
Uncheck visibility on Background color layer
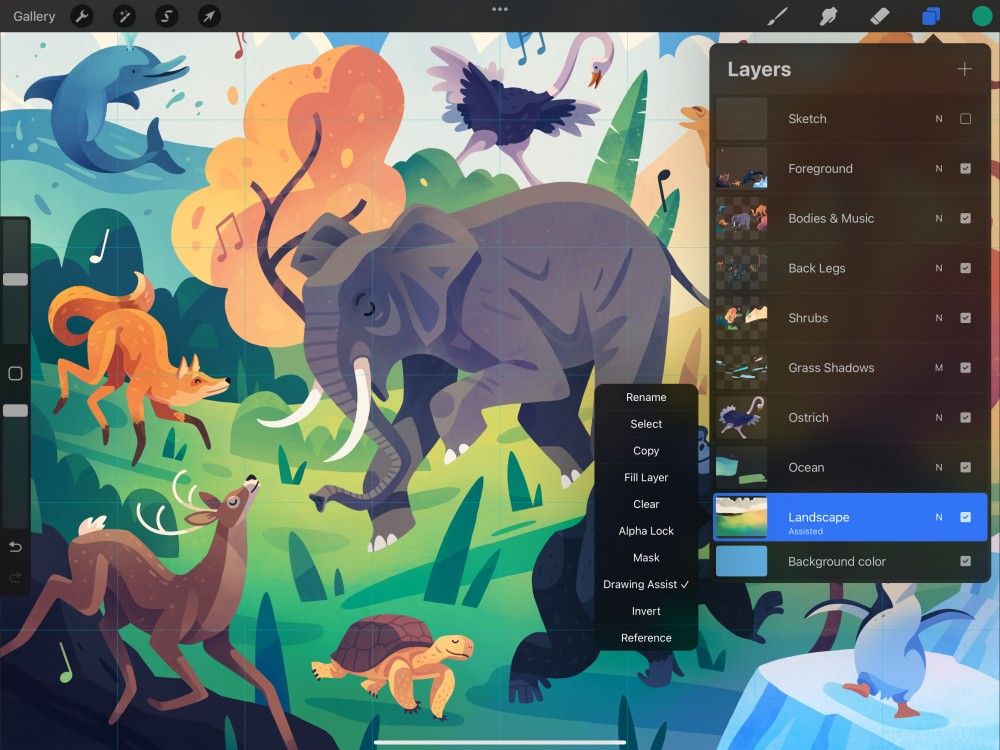point(967,561)
